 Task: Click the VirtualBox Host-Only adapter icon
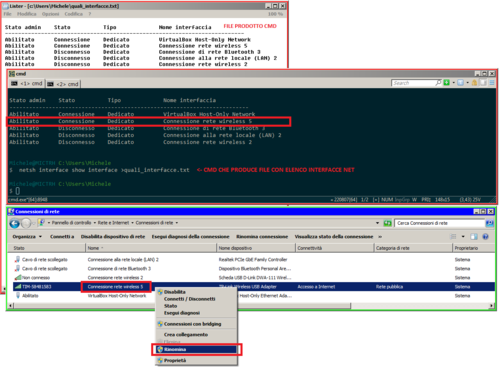click(18, 296)
